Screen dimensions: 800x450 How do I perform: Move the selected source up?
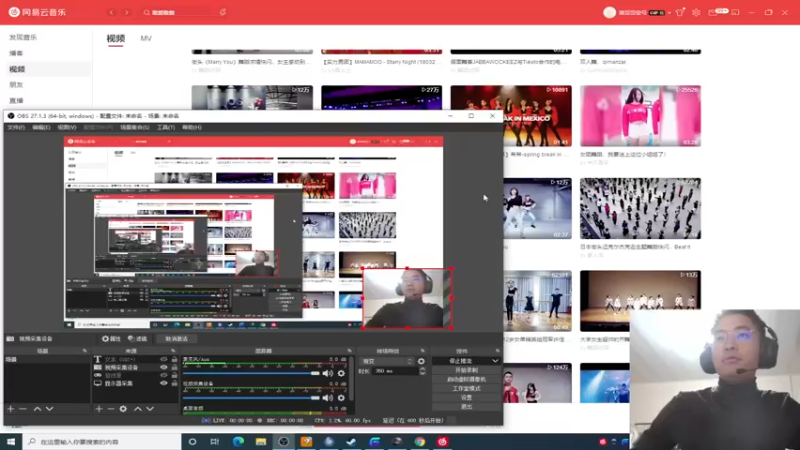(138, 409)
